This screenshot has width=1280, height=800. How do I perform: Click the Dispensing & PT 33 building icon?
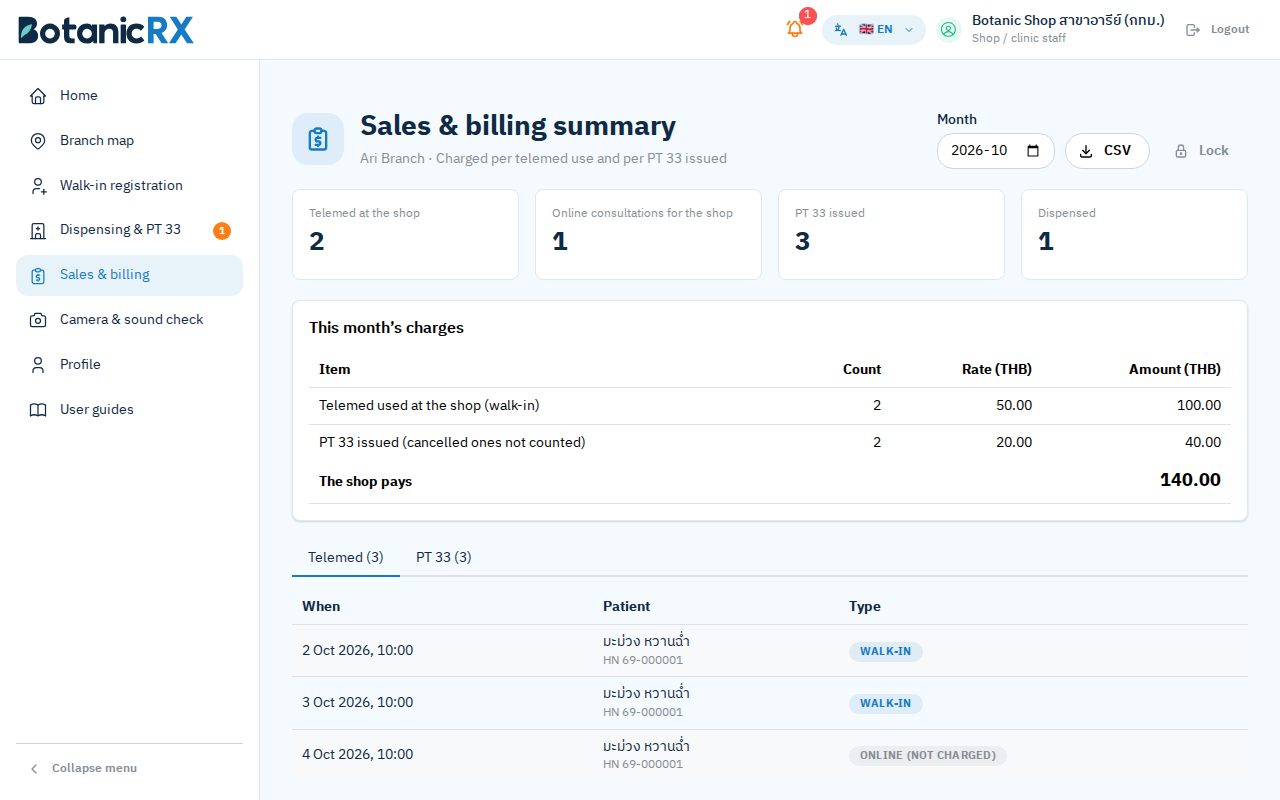pos(38,231)
